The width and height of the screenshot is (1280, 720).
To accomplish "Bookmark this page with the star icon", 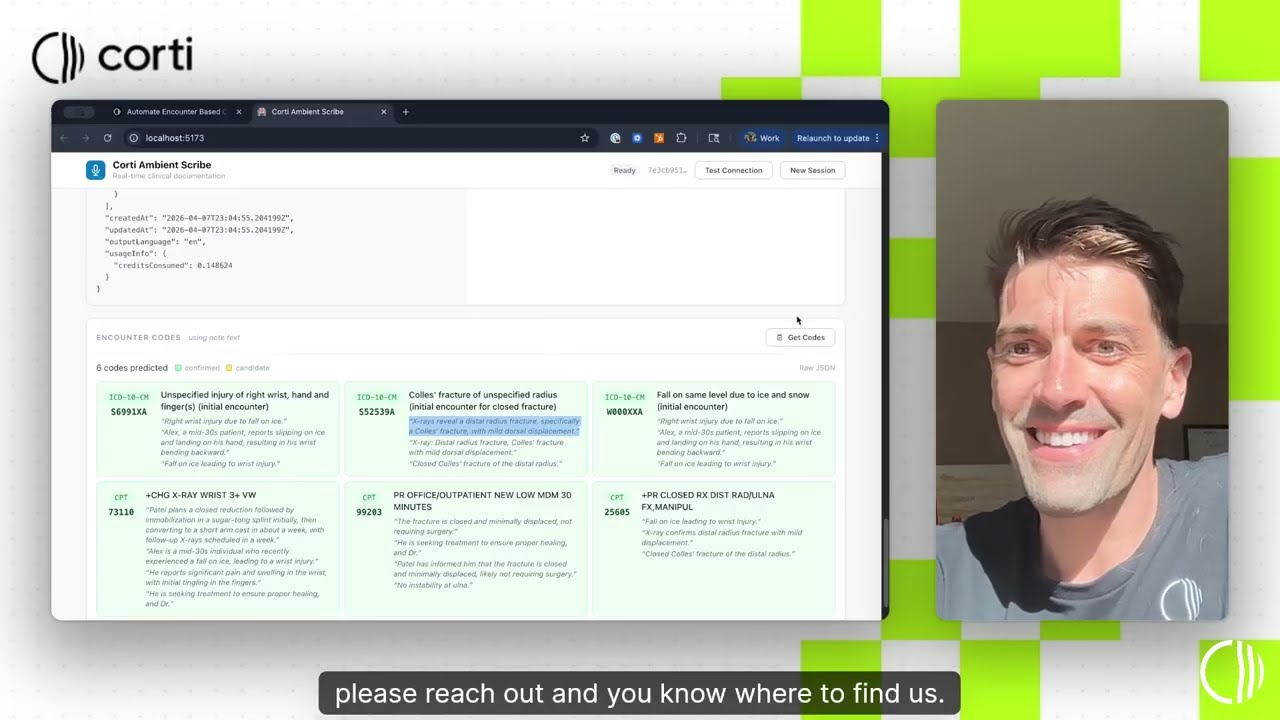I will click(585, 138).
